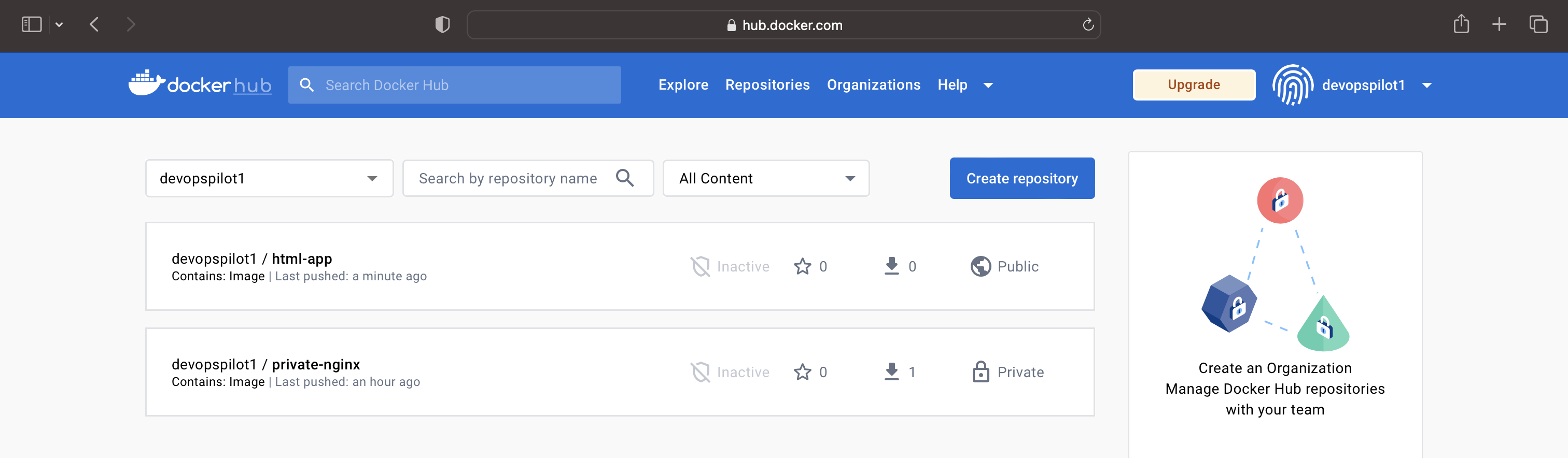The image size is (1568, 458).
Task: Click the Upgrade button
Action: click(1194, 84)
